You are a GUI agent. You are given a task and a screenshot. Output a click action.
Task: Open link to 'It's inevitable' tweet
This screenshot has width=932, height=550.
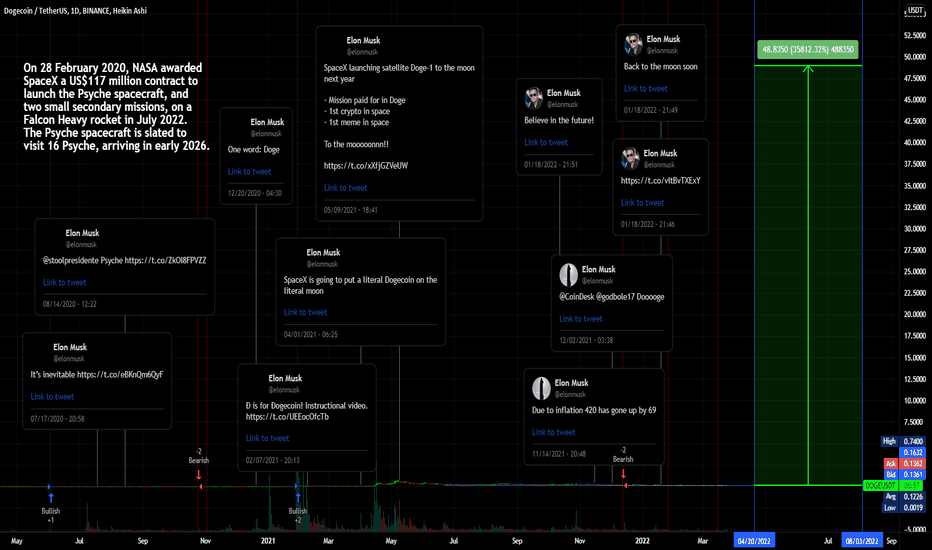[52, 397]
